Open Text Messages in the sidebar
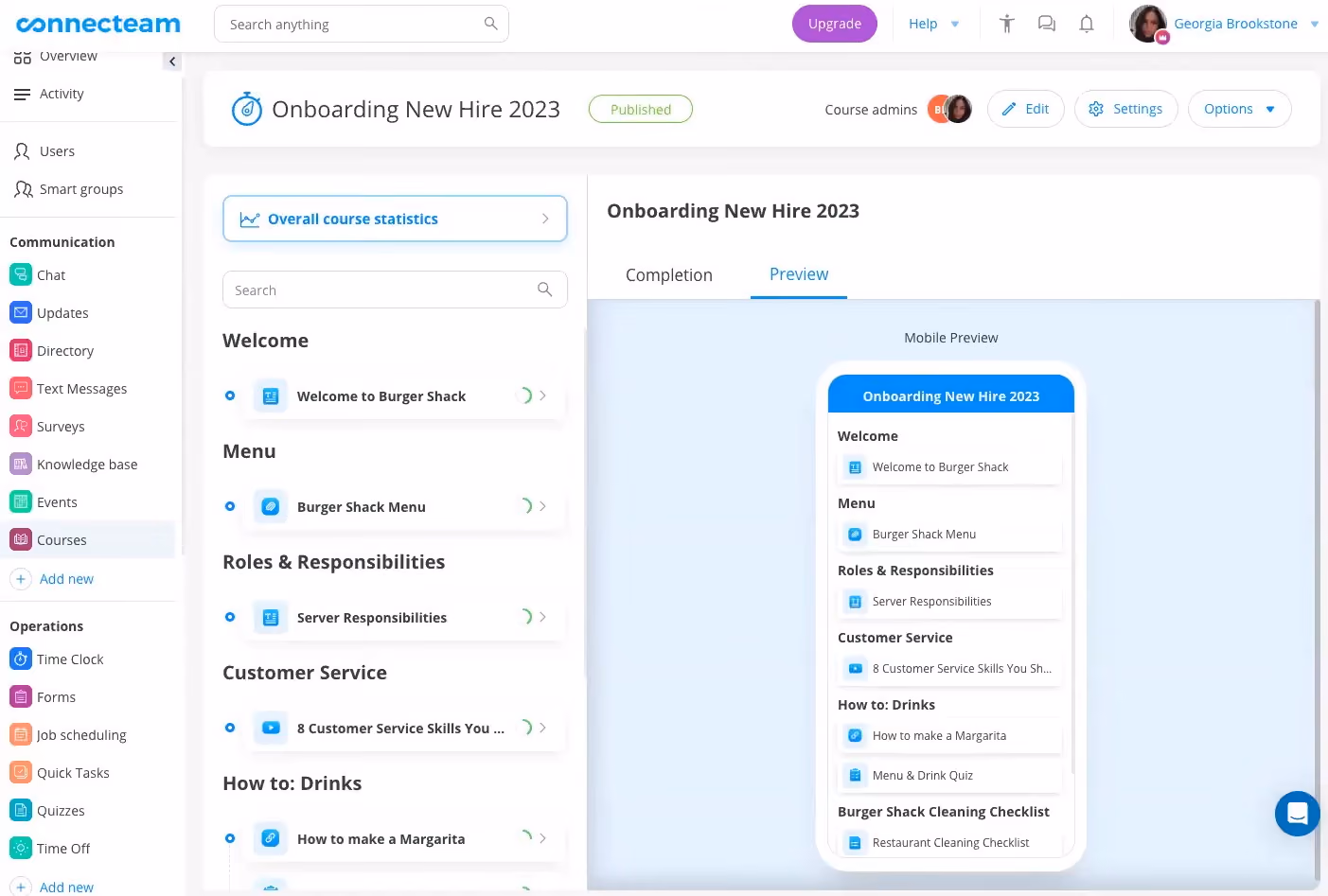The width and height of the screenshot is (1328, 896). pyautogui.click(x=81, y=389)
